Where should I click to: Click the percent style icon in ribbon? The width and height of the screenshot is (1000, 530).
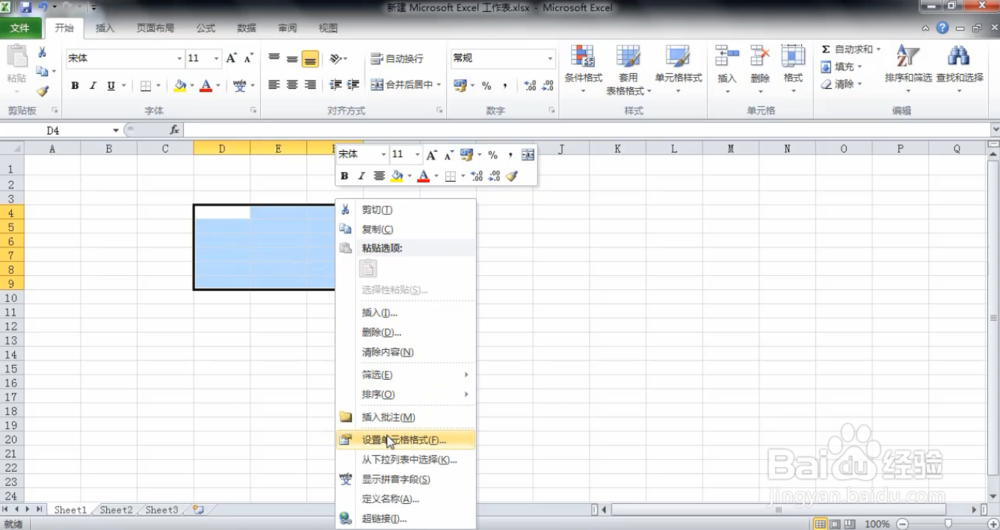(487, 85)
